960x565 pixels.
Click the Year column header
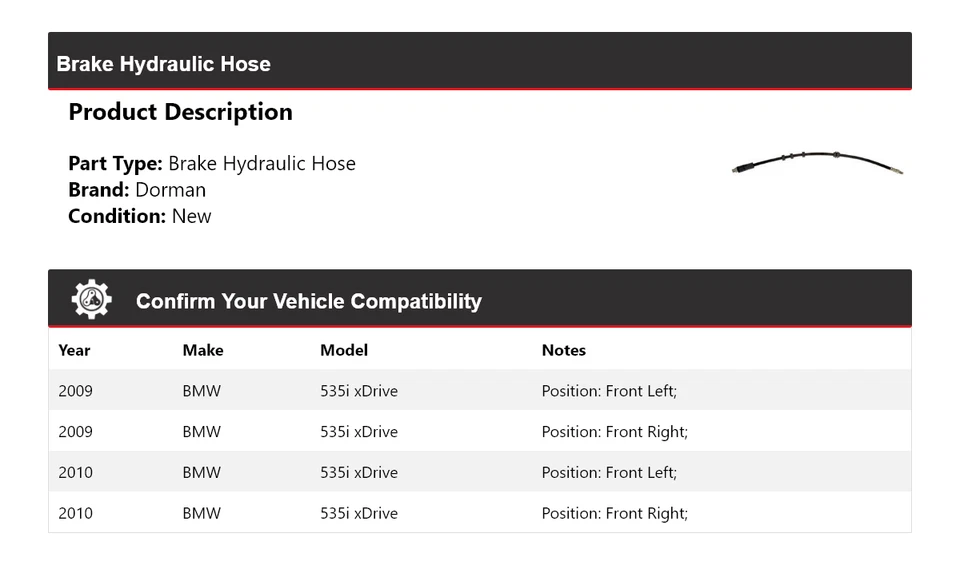pos(74,350)
